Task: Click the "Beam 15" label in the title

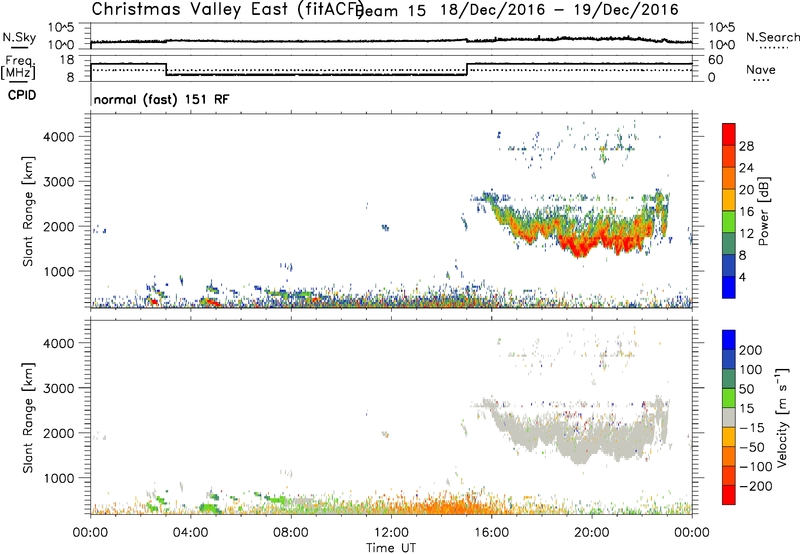Action: [x=390, y=10]
